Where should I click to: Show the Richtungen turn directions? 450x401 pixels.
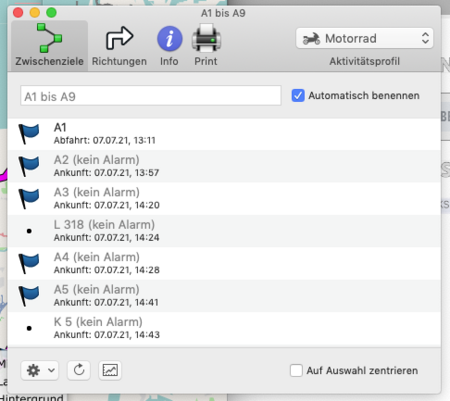pos(119,45)
